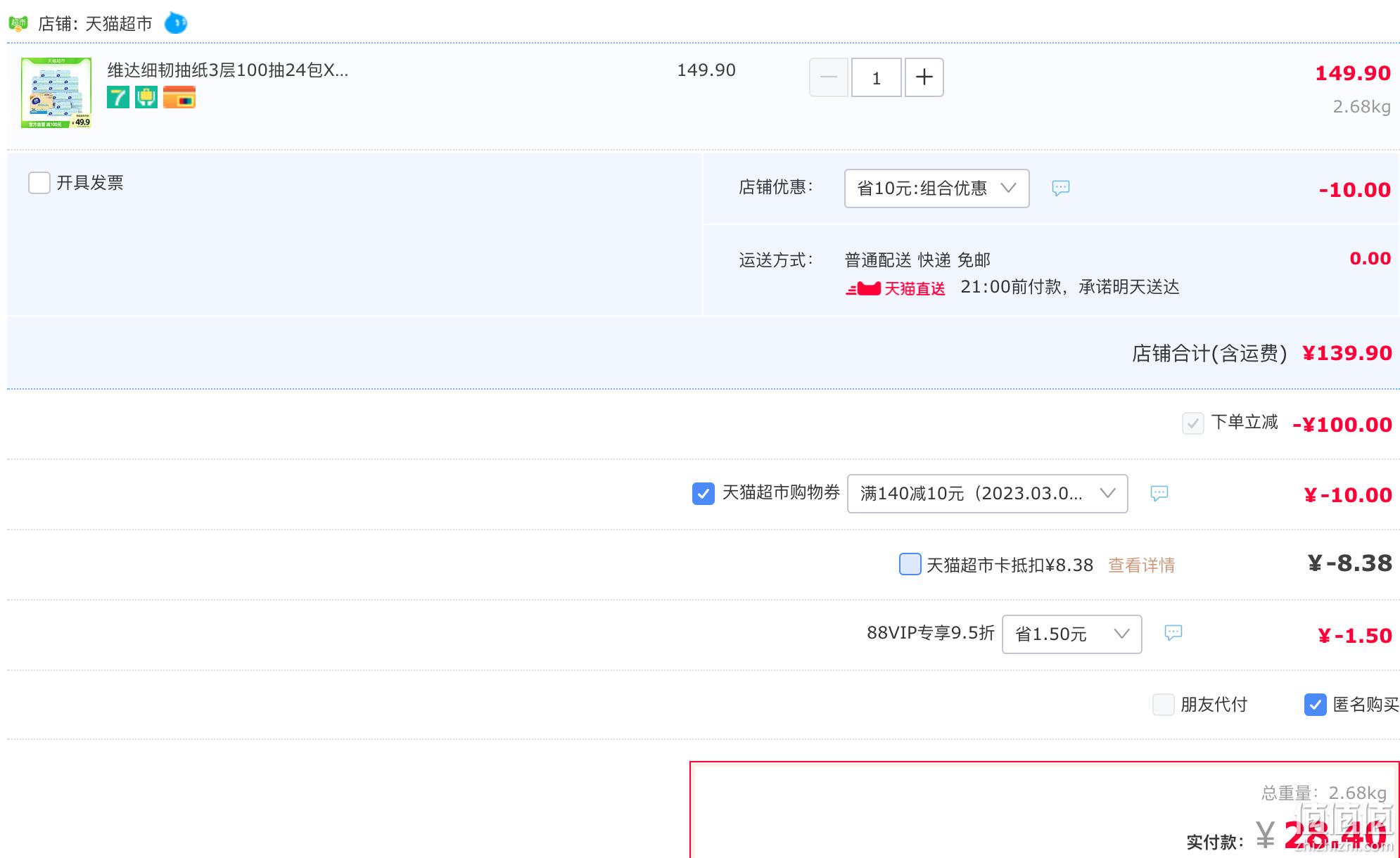Click the green guarantee shield badge
The width and height of the screenshot is (1400, 858).
tap(146, 97)
